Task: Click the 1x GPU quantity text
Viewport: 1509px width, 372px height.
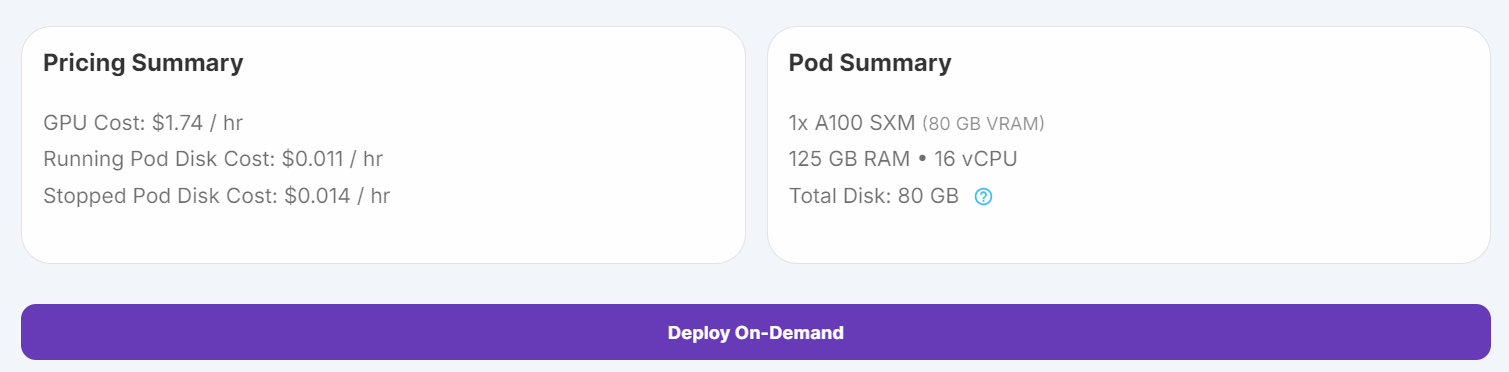Action: pos(799,123)
